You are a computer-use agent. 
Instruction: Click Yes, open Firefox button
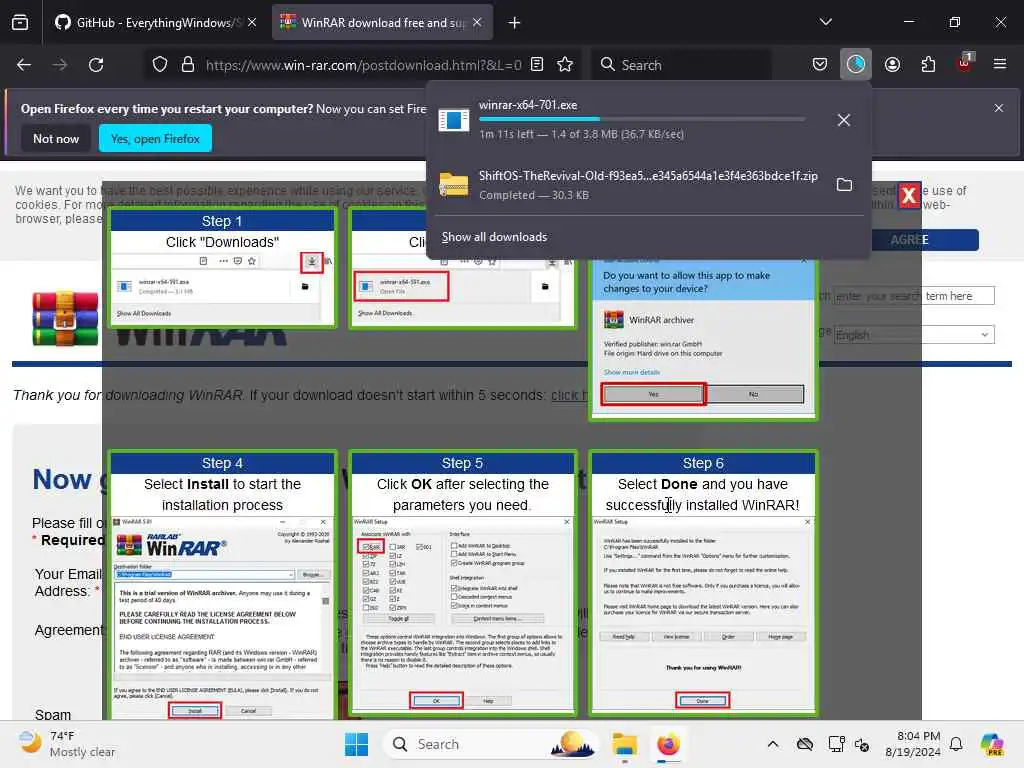155,139
